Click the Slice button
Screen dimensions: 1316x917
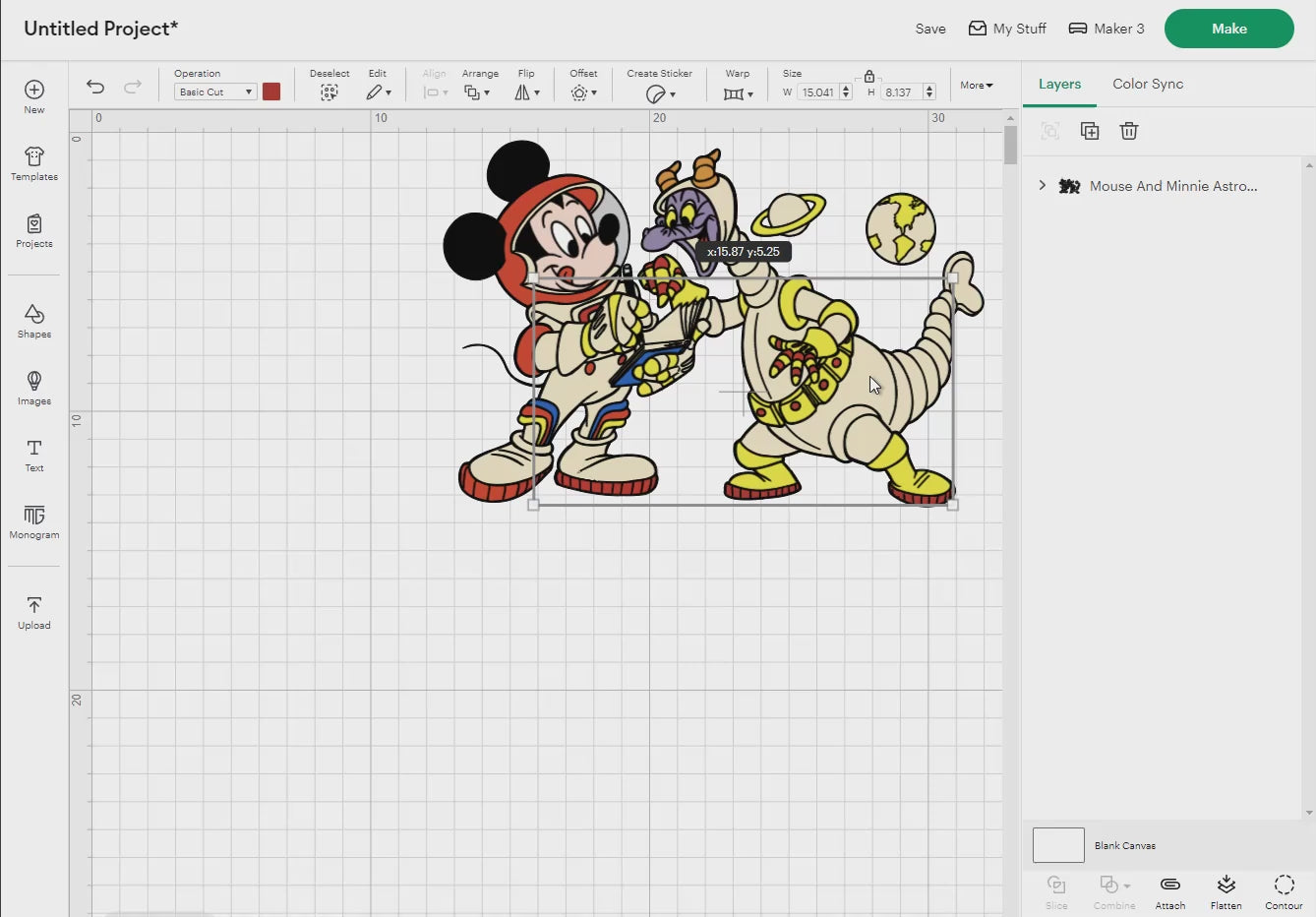[1056, 892]
